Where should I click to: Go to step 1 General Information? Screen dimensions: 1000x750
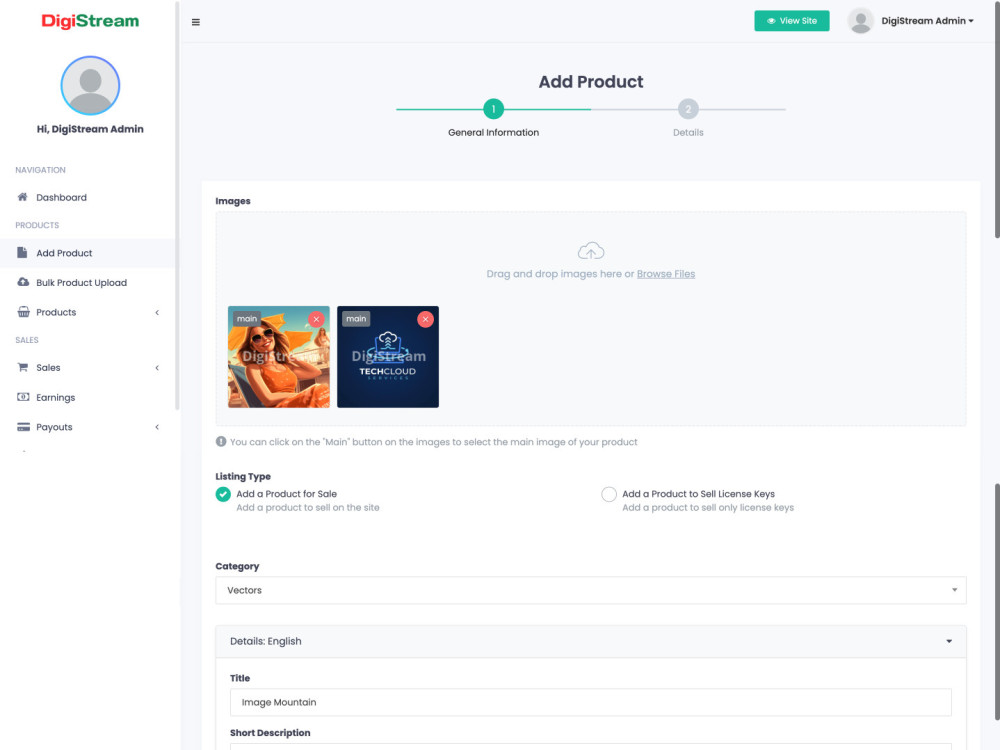[493, 109]
